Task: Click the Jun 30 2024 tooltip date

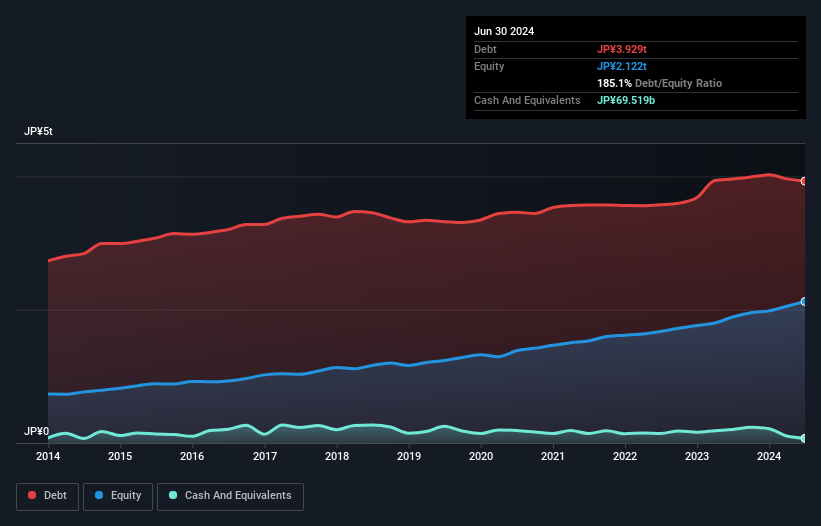Action: 504,31
